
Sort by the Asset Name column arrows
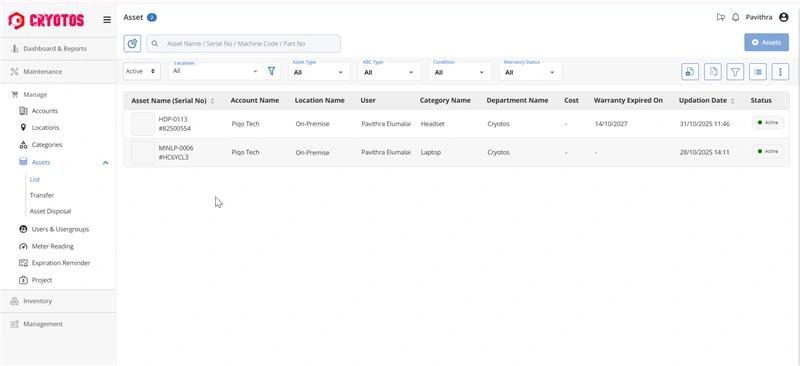212,101
